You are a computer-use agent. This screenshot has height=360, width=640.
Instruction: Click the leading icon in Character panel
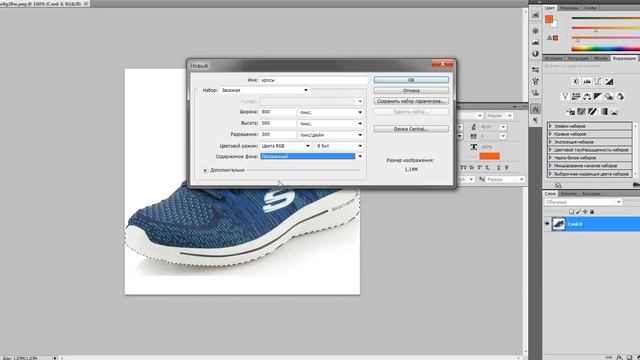473,127
